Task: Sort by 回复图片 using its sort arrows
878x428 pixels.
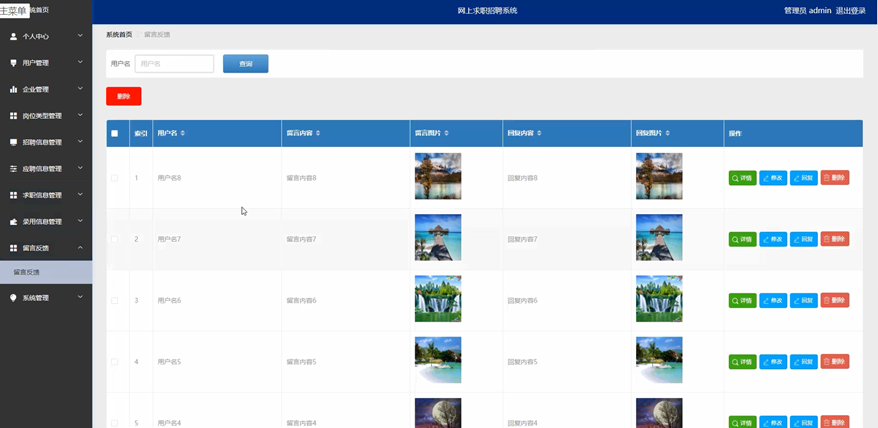Action: click(x=667, y=133)
